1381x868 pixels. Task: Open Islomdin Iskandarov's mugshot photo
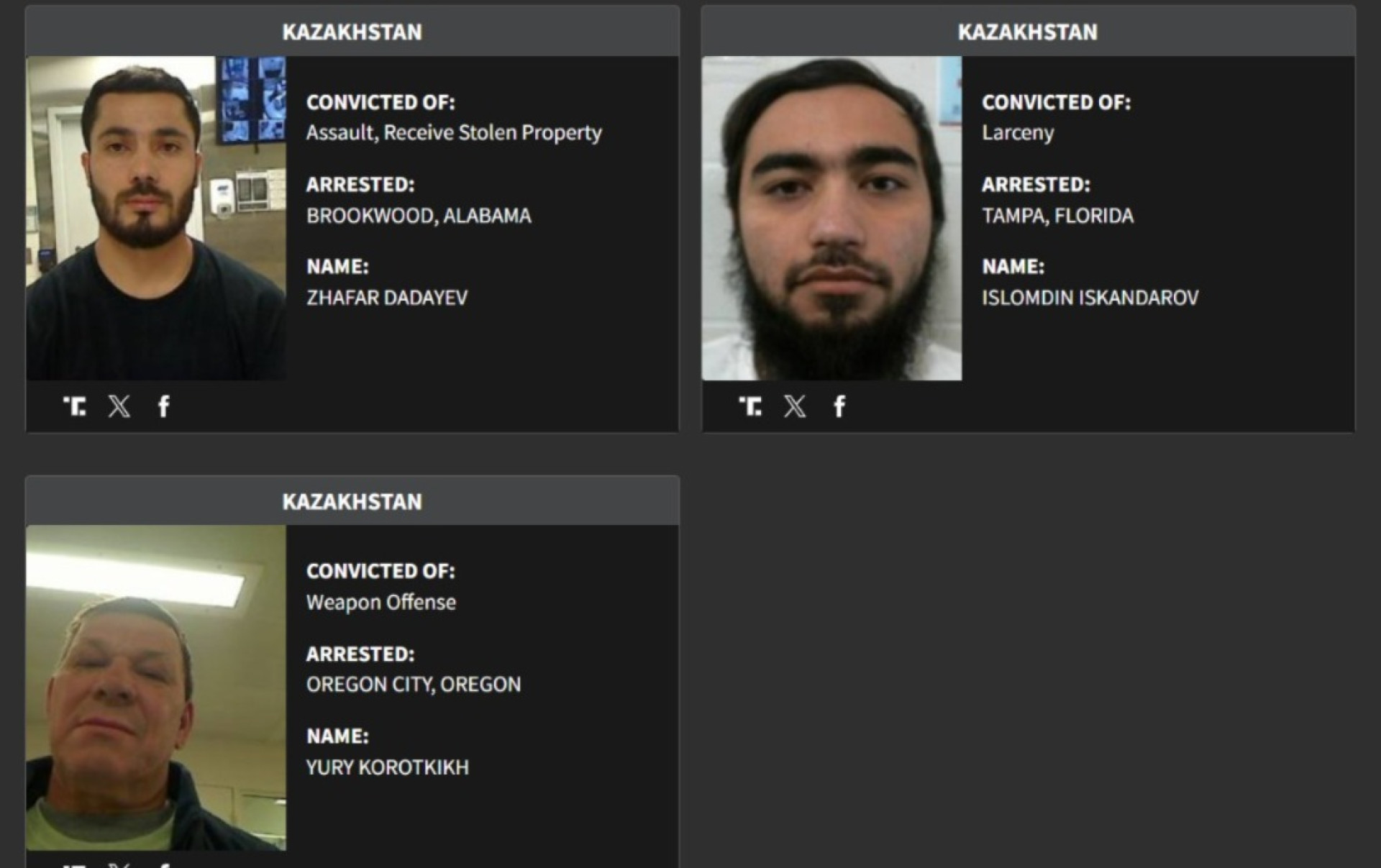831,218
